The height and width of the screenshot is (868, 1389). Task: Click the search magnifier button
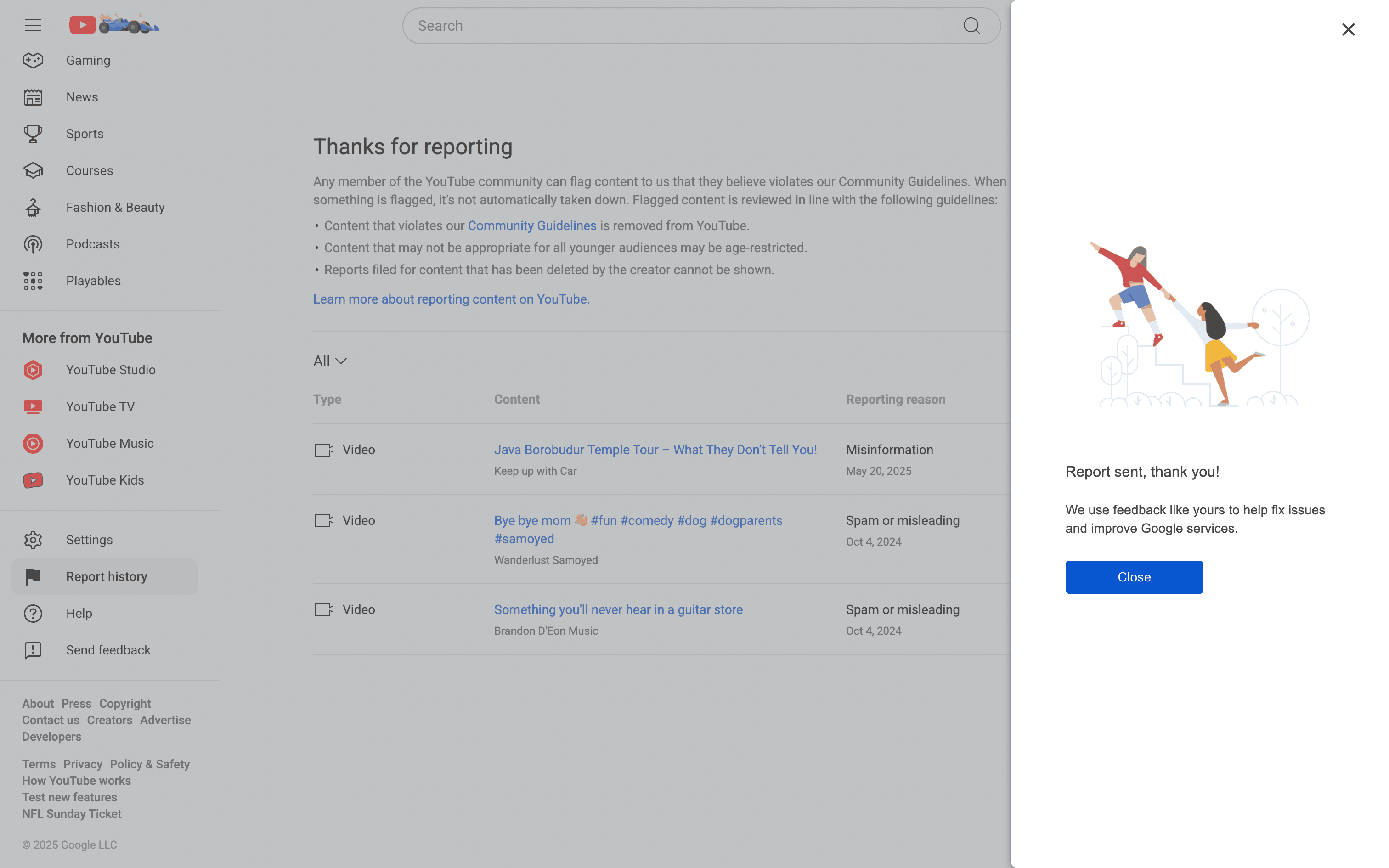[971, 26]
